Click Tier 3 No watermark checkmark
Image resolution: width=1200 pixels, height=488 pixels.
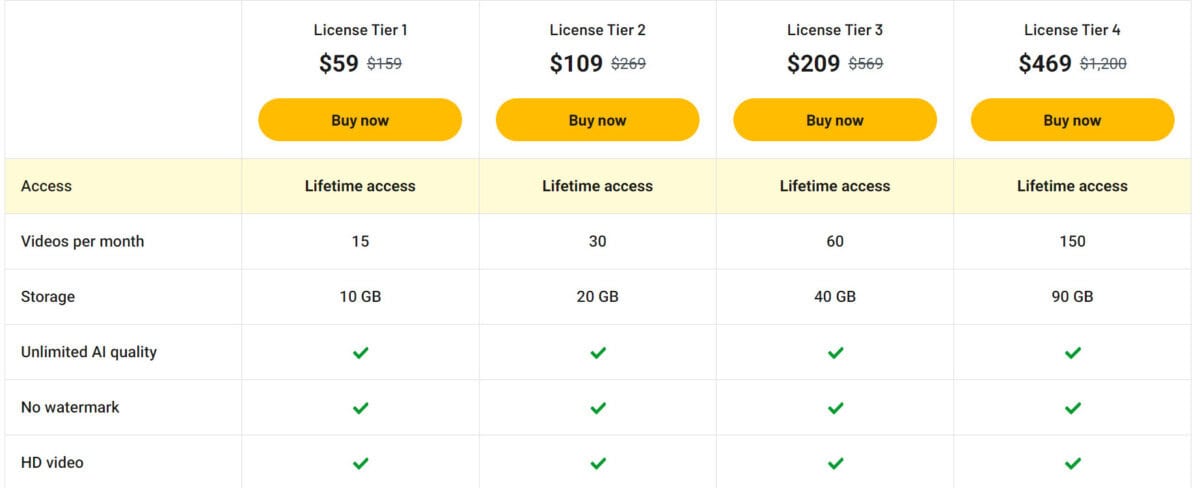click(835, 408)
